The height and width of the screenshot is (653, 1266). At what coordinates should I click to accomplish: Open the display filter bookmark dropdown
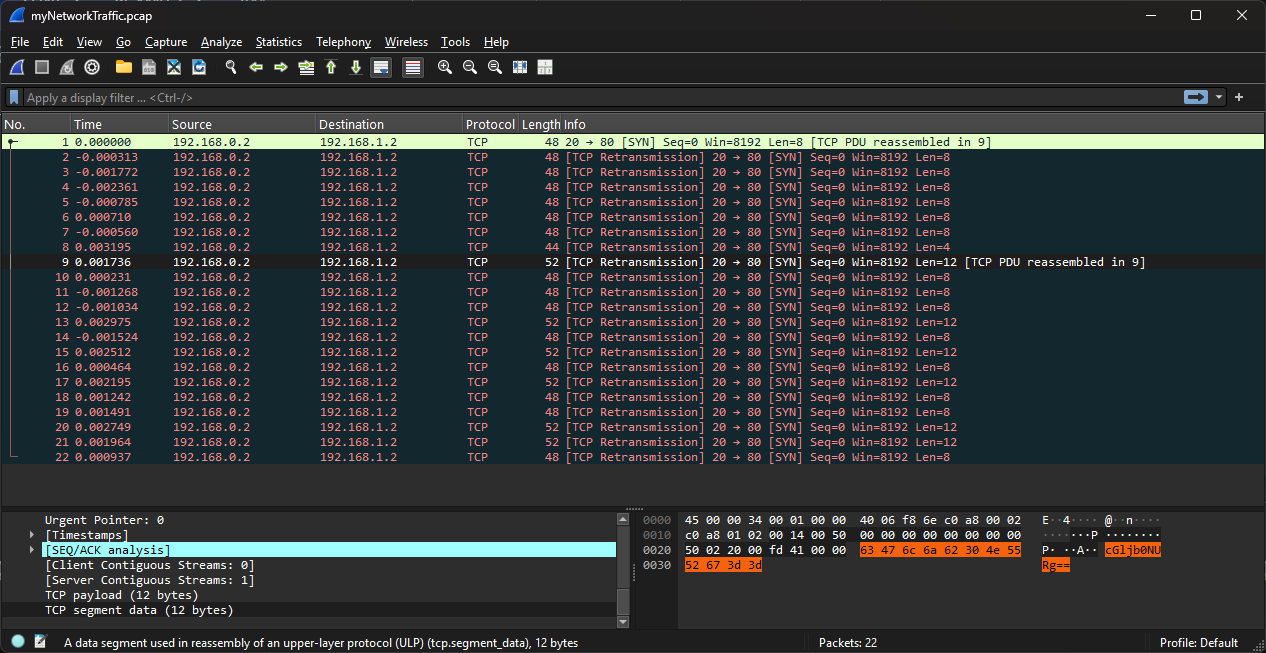[12, 97]
